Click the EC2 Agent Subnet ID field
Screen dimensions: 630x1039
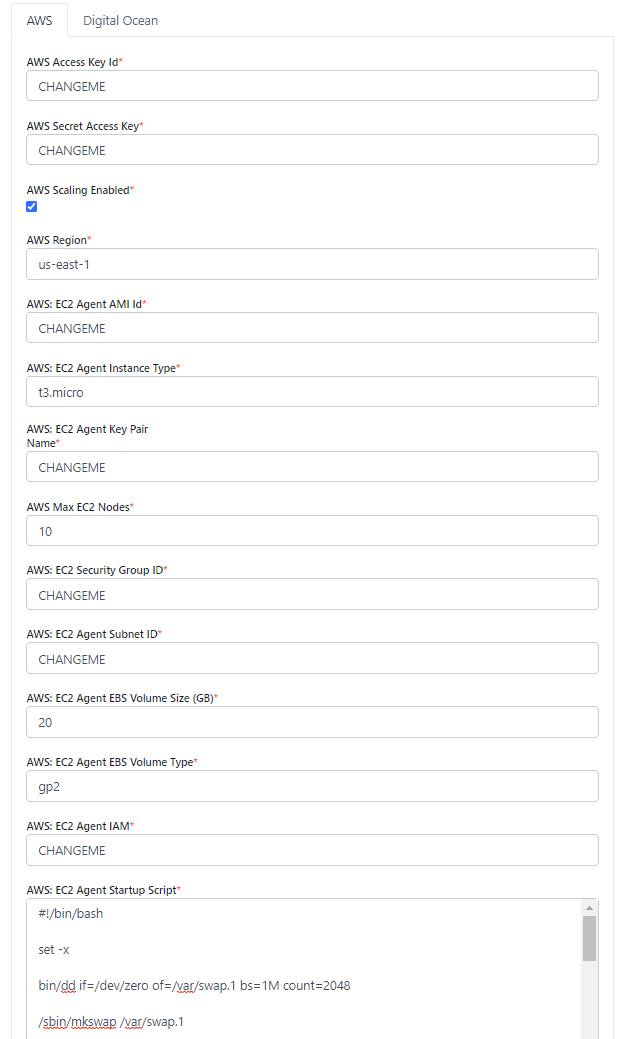tap(312, 659)
